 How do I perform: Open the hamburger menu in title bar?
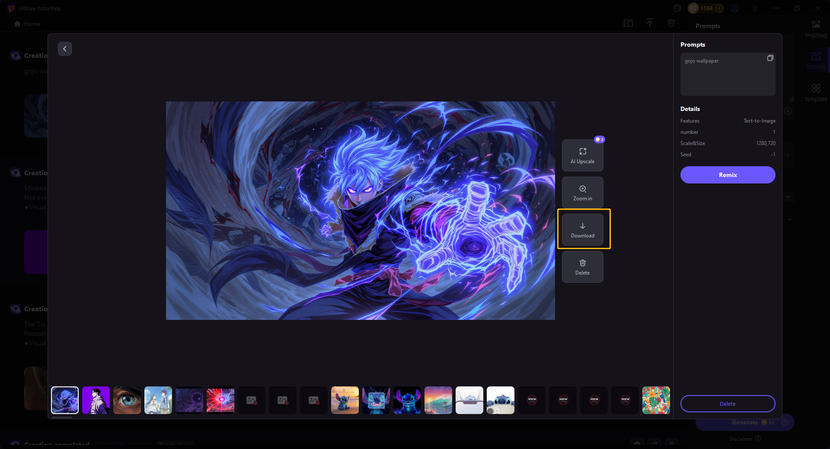coord(755,8)
